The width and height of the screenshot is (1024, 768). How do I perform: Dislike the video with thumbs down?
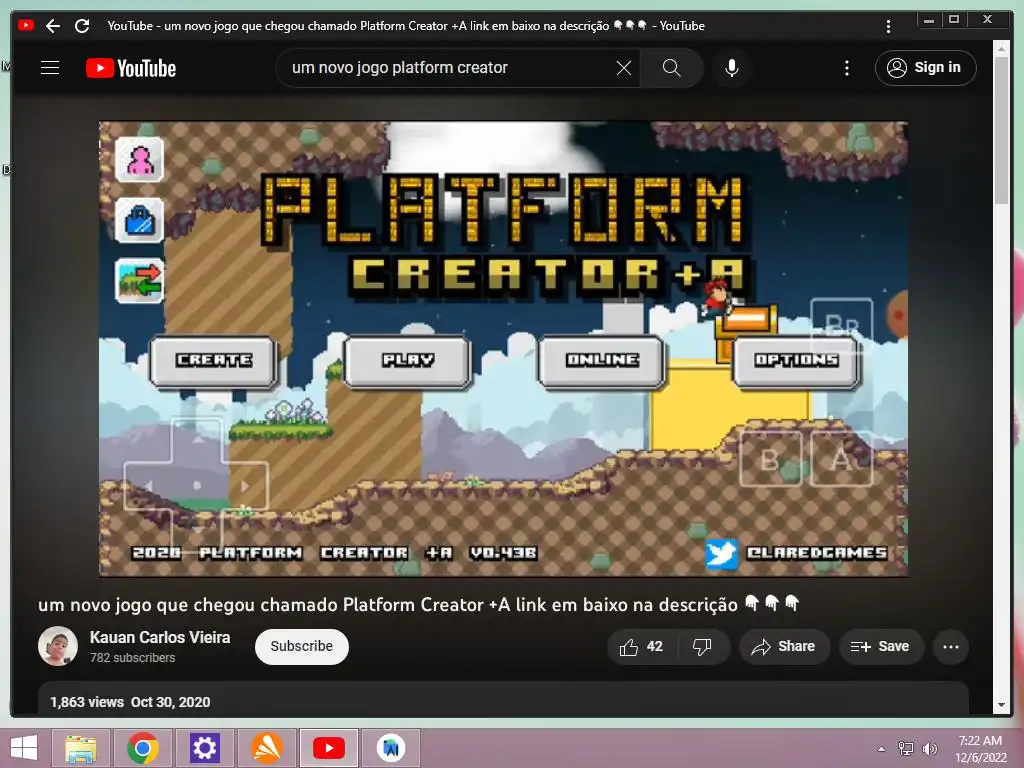[x=703, y=647]
